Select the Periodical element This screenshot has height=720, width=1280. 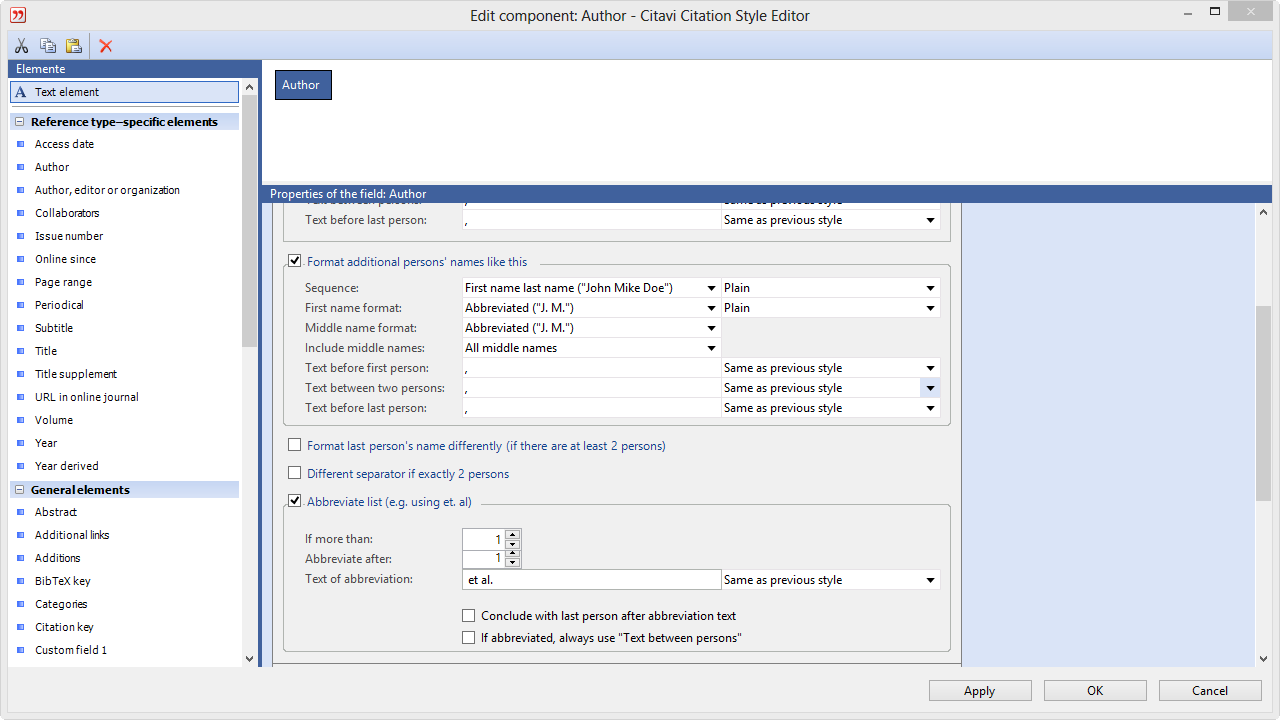59,305
